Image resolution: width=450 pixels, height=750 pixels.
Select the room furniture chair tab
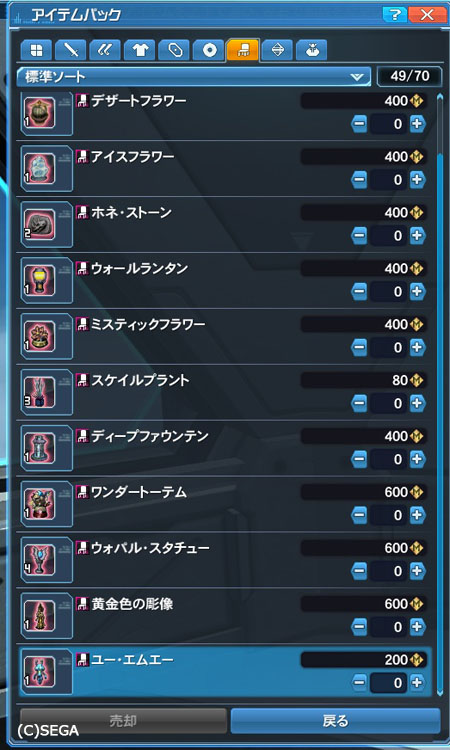coord(243,50)
